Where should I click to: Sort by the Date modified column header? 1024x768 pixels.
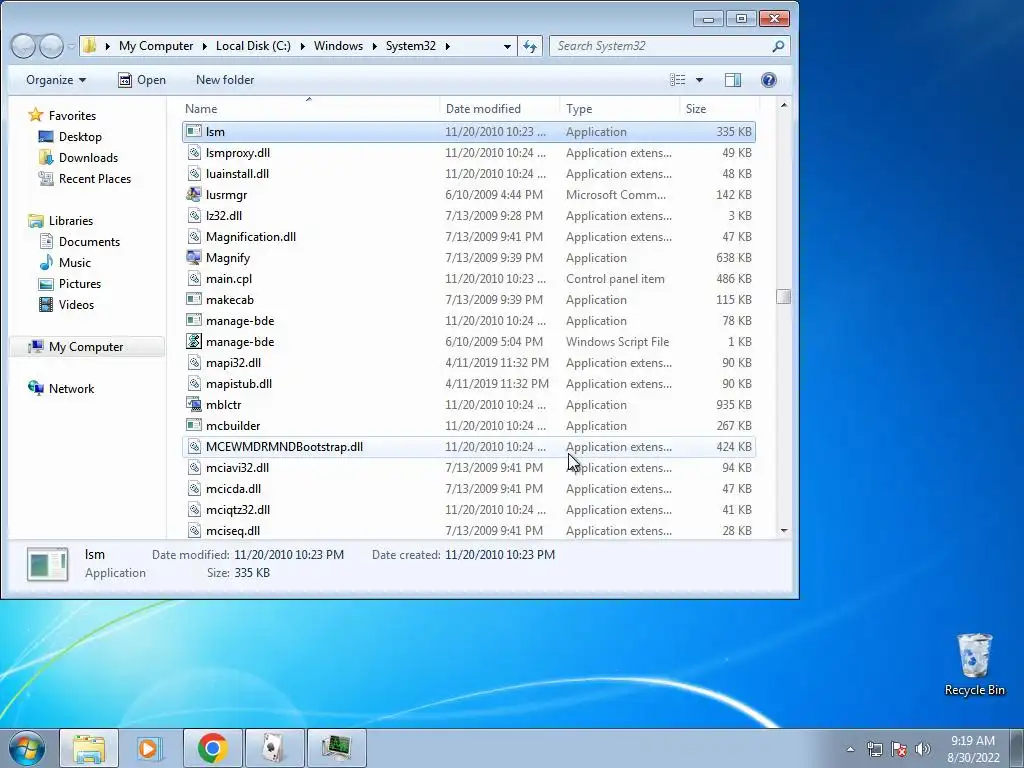[x=500, y=108]
